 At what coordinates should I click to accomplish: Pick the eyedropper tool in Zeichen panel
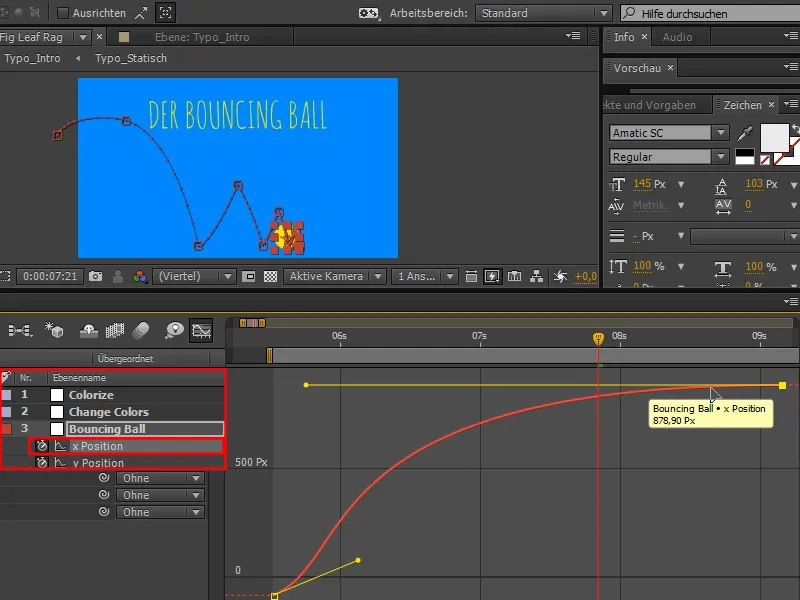click(x=745, y=133)
